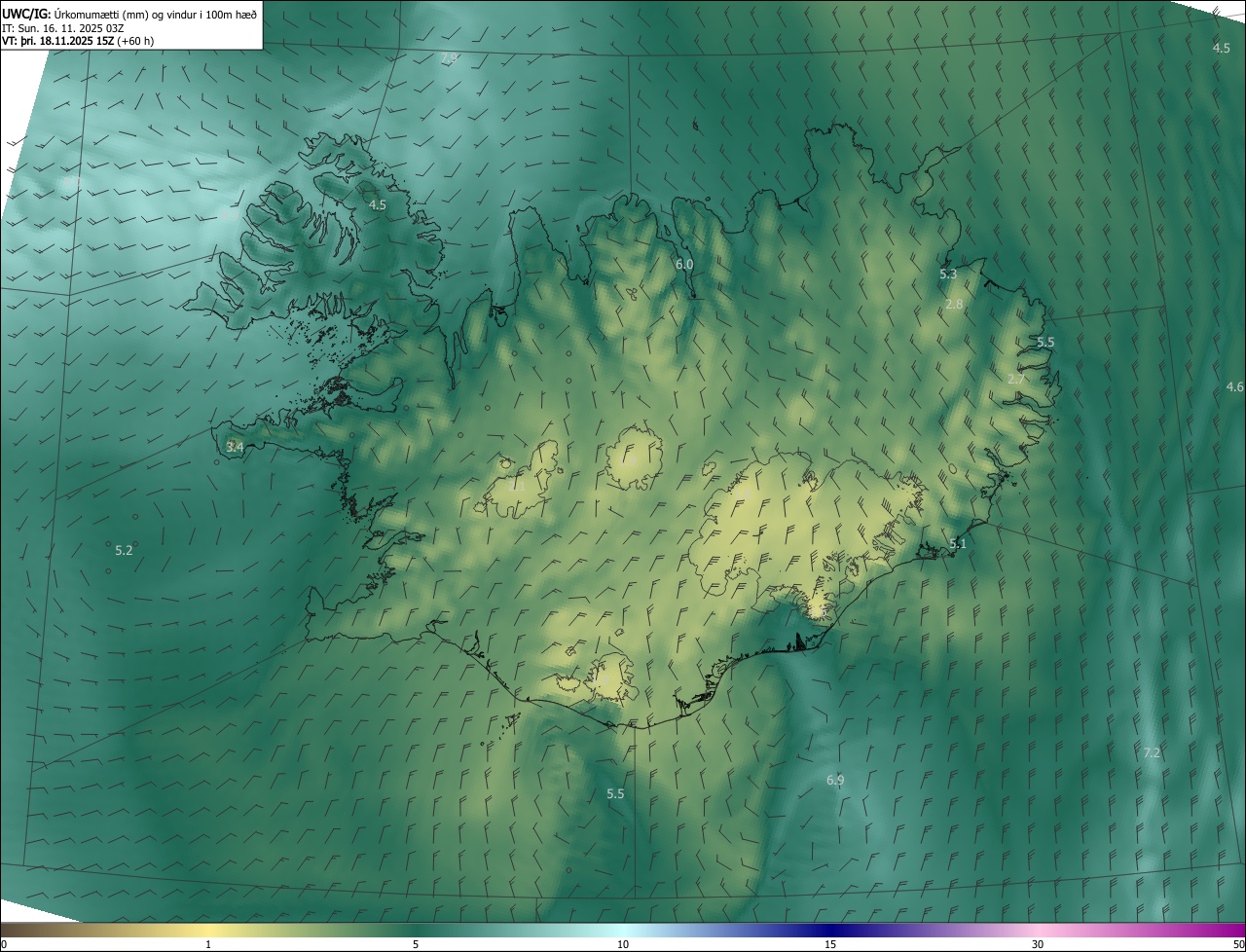
Task: Click the colorbar tick label 0
Action: (x=4, y=945)
